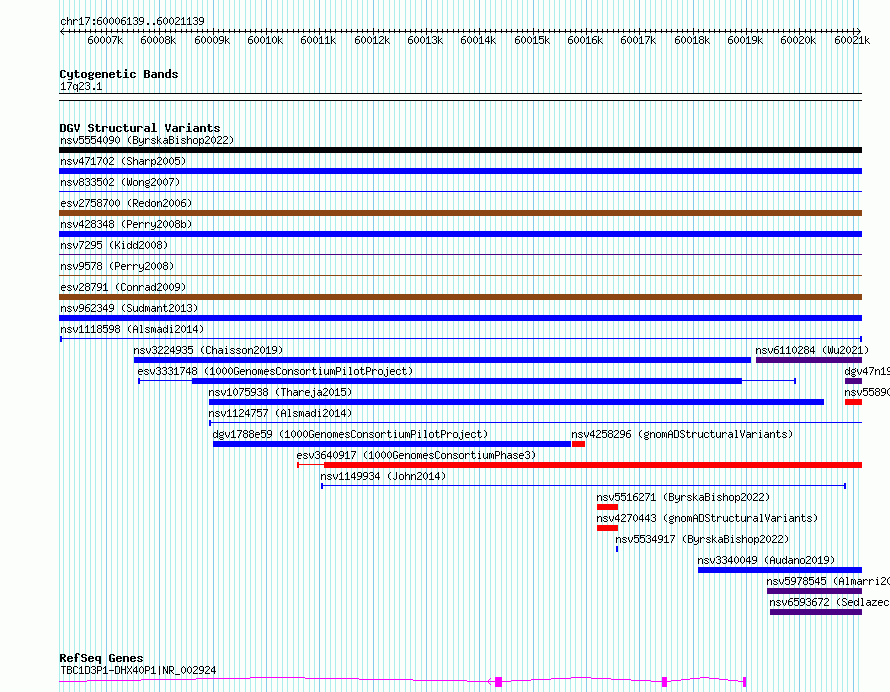Click purple nsv5978545 variant bar
The image size is (890, 692).
click(815, 591)
